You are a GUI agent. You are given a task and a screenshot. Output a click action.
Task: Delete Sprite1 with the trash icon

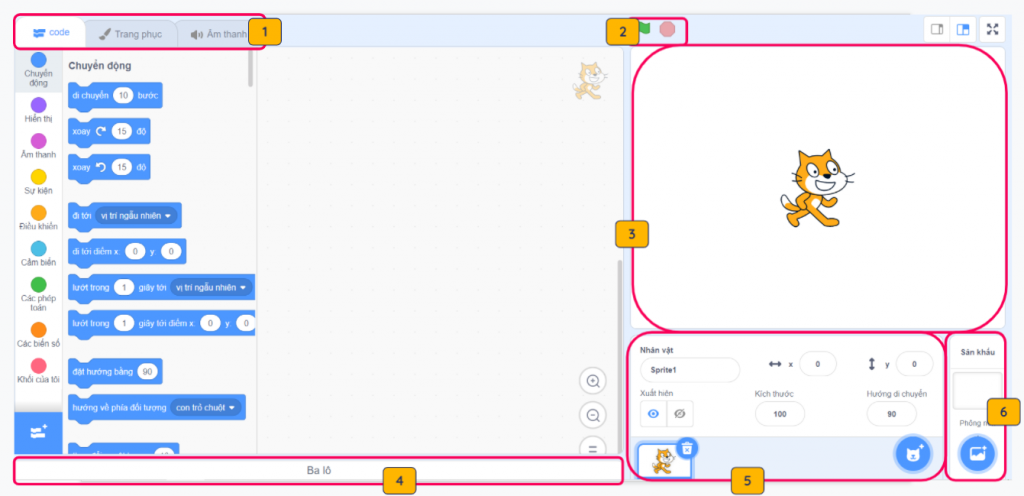tap(687, 448)
